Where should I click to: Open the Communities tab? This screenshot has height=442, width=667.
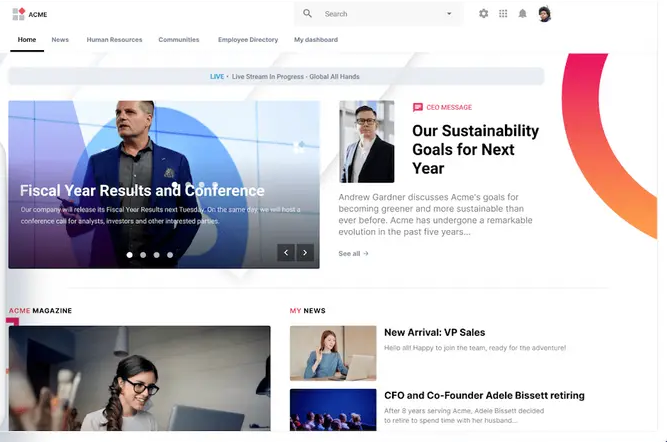(x=179, y=40)
